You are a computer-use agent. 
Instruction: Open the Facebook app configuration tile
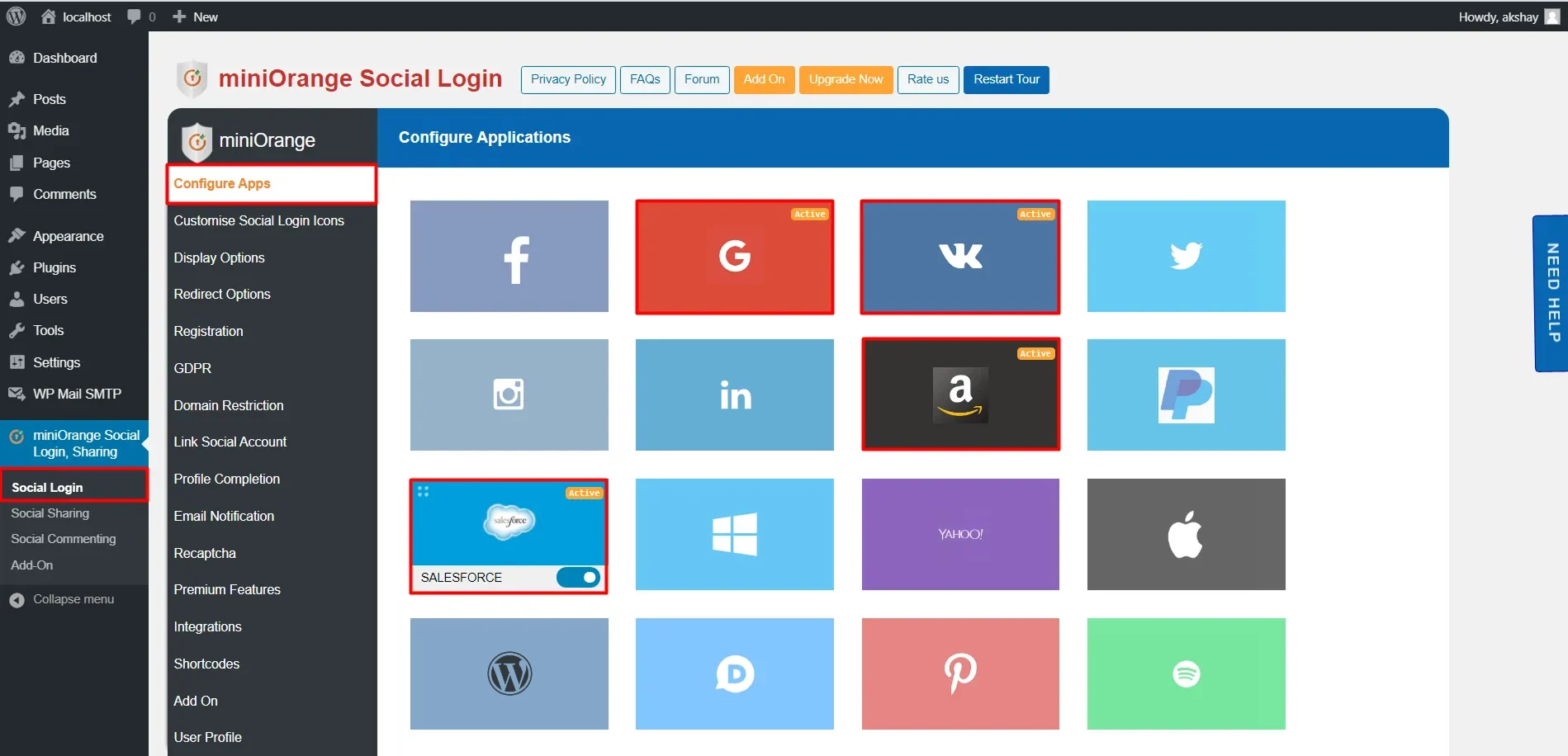coord(509,256)
